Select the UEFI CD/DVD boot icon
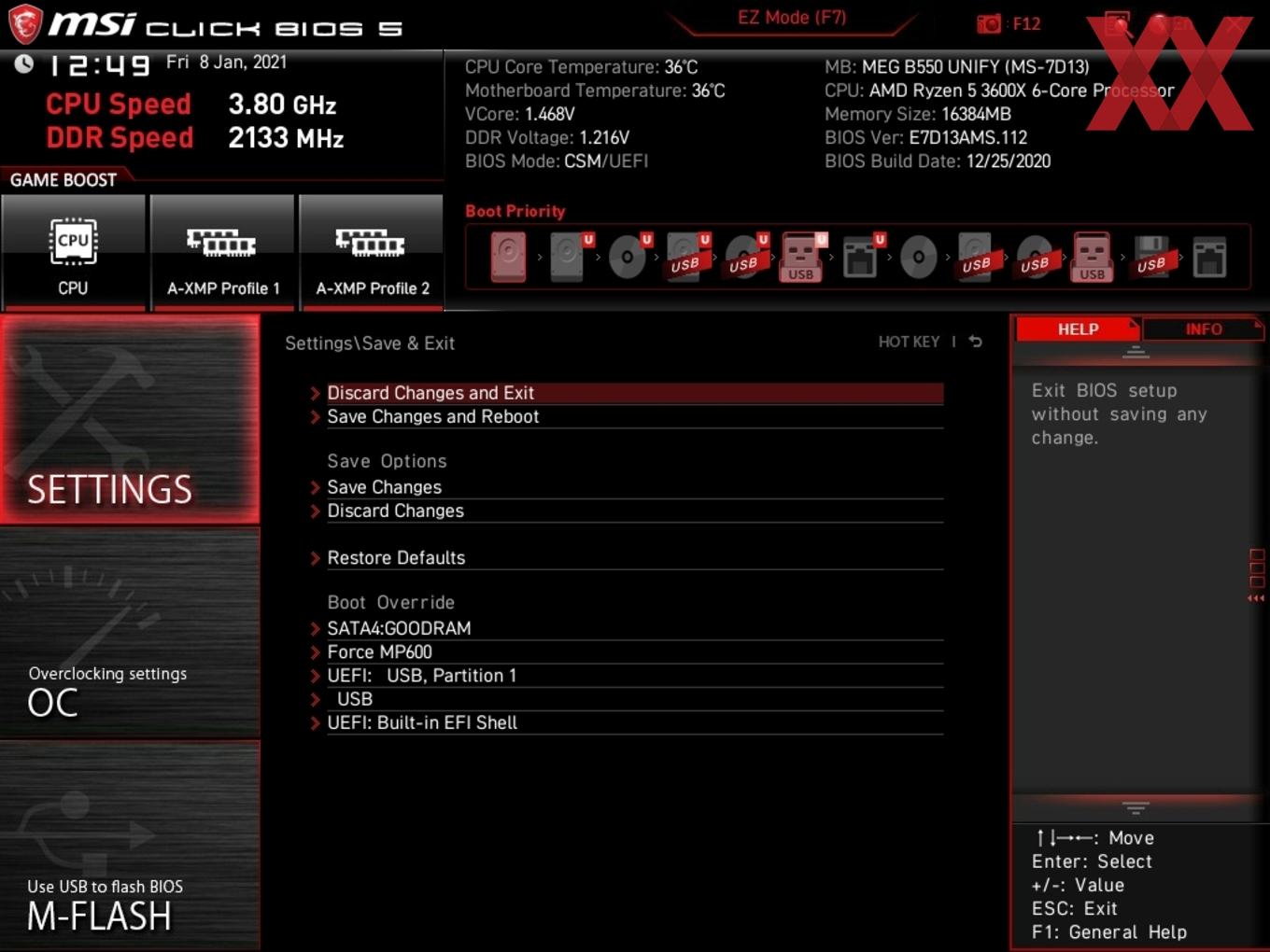 pos(628,257)
